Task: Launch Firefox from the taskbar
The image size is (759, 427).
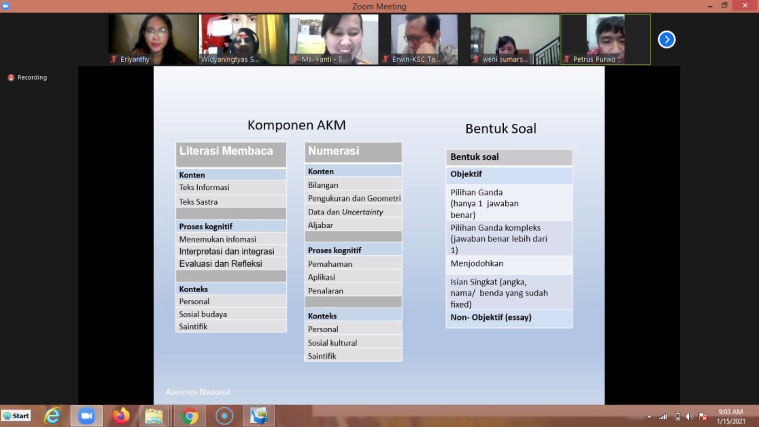Action: [x=121, y=415]
